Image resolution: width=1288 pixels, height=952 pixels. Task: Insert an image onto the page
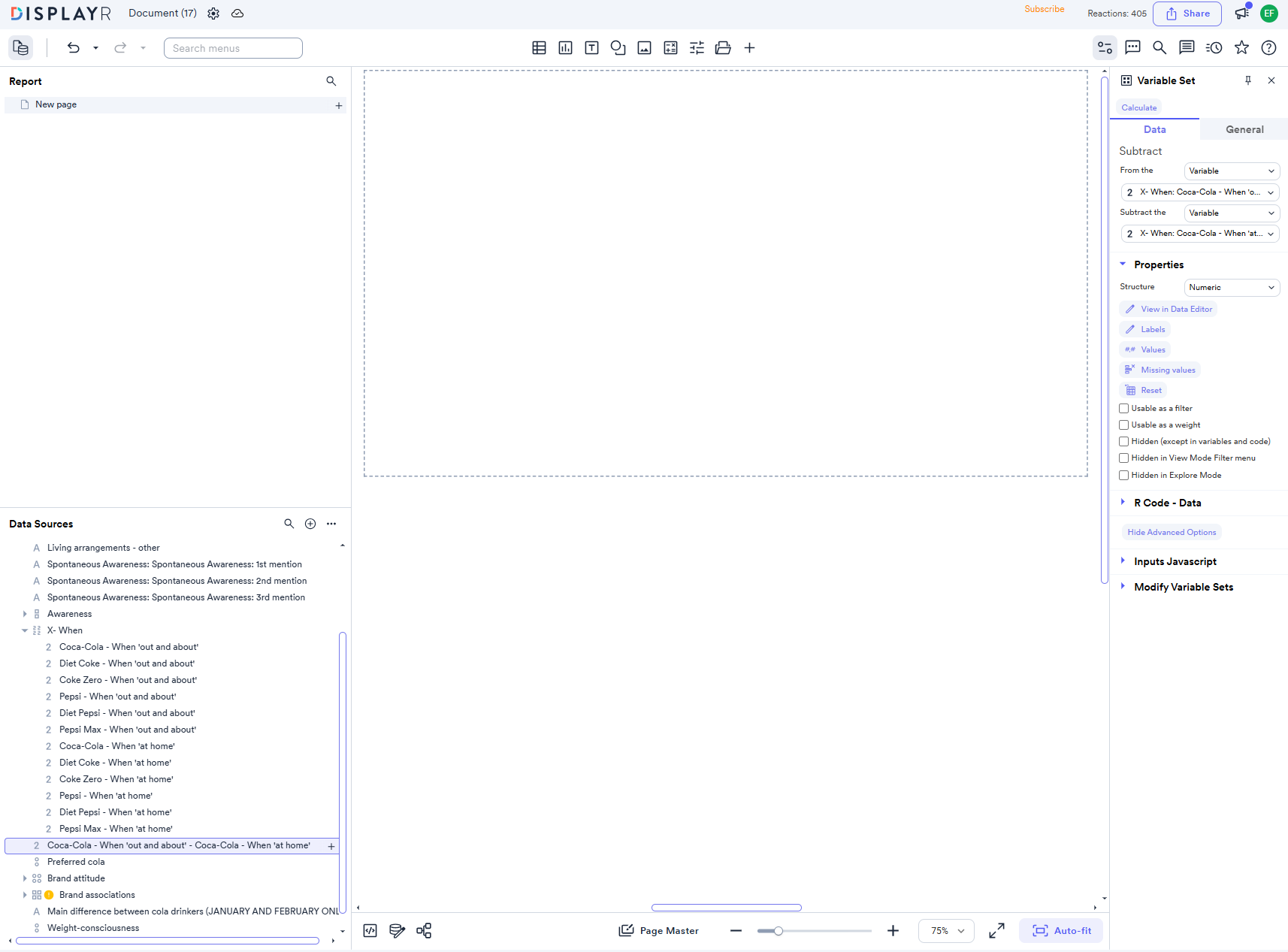coord(644,47)
